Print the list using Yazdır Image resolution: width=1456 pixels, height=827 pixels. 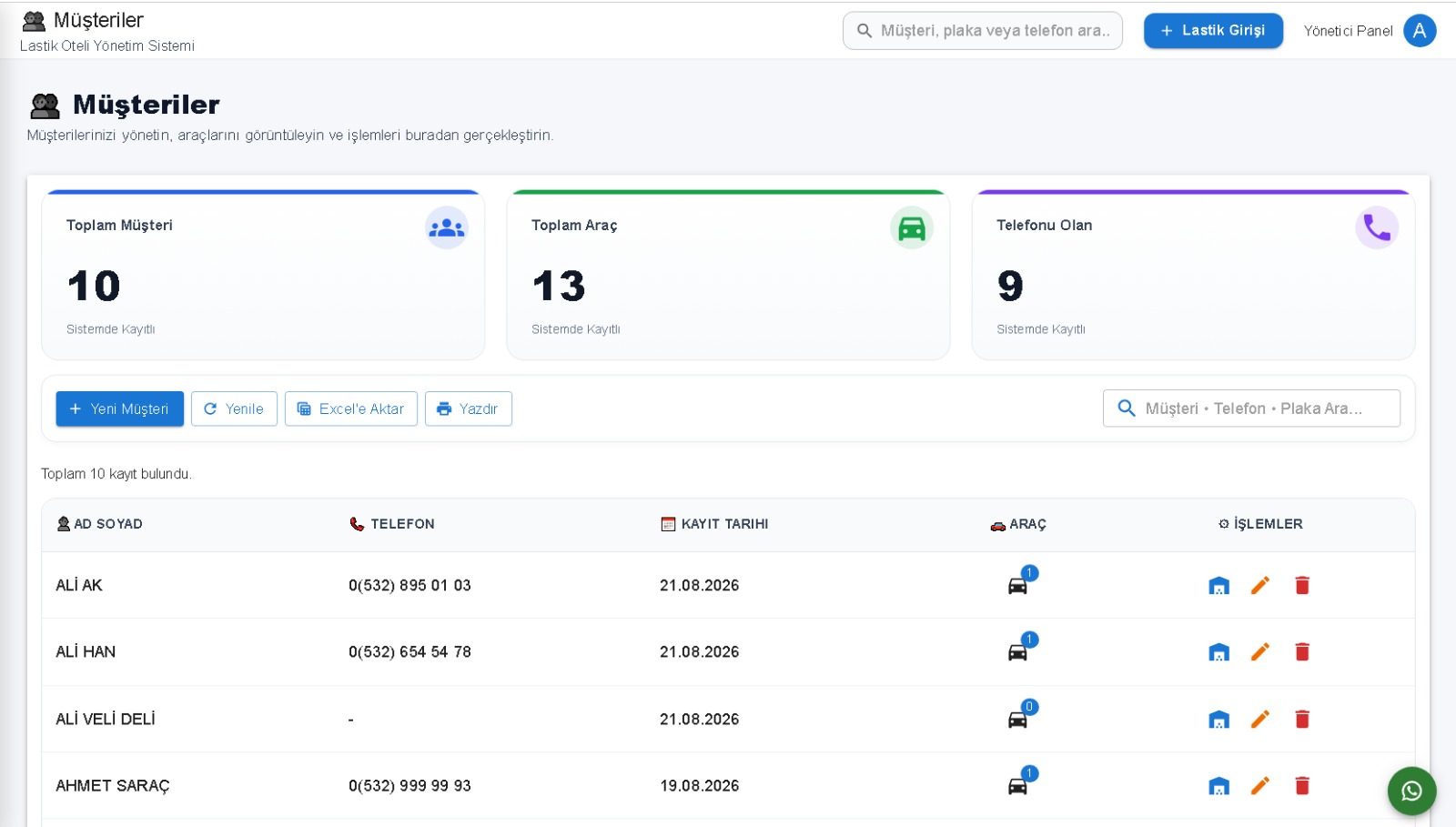click(469, 409)
